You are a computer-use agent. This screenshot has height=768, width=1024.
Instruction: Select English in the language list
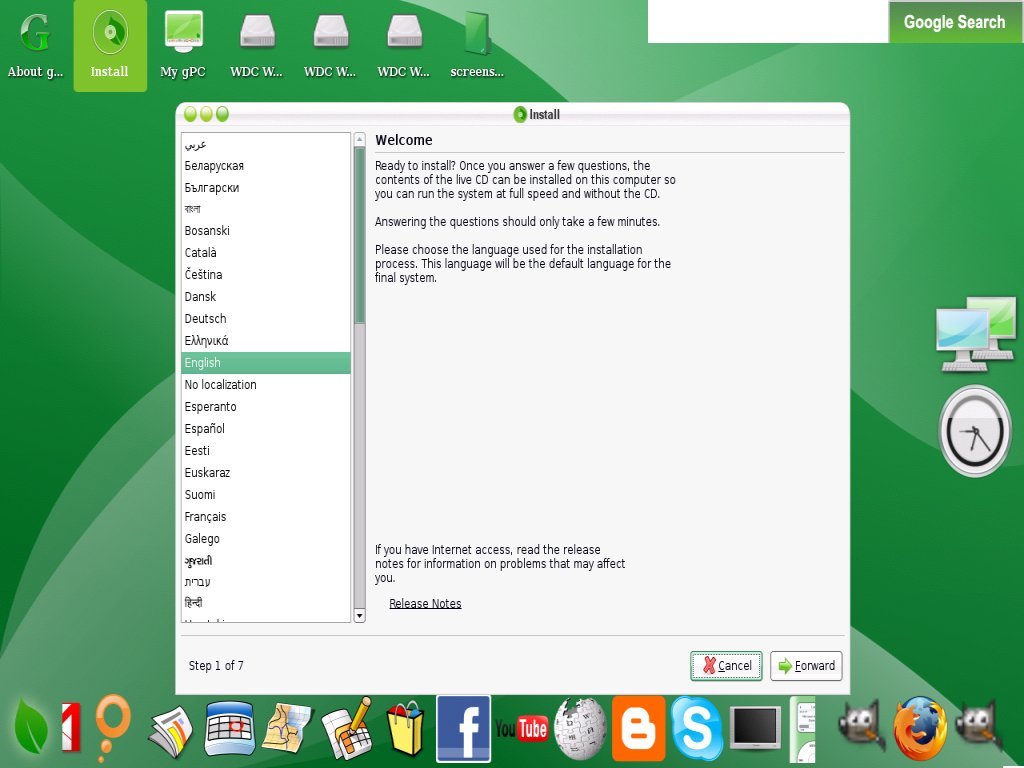pos(266,363)
